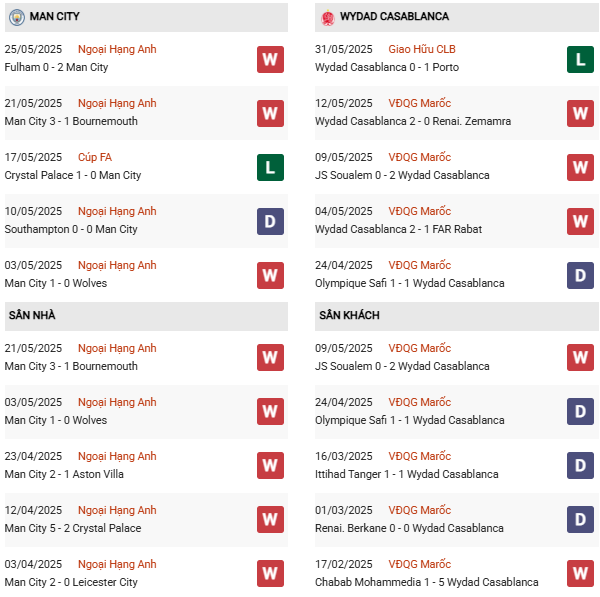The height and width of the screenshot is (597, 600).
Task: Click the D badge for Ittihad Tanger match
Action: coord(581,465)
